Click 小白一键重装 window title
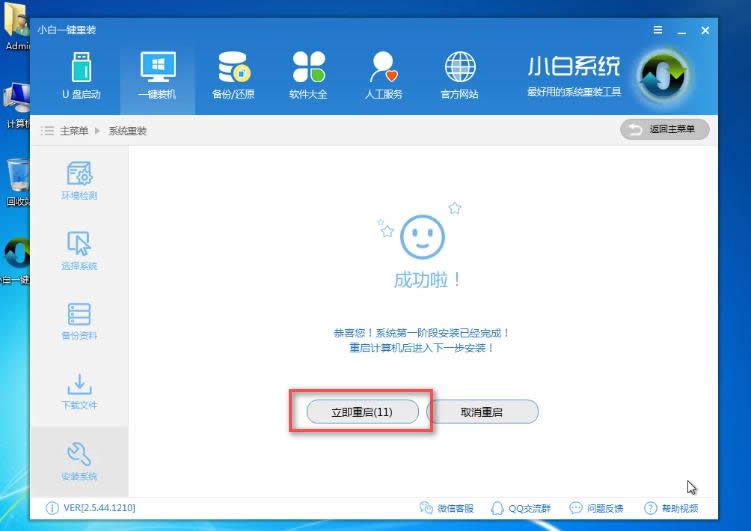Screen dimensions: 751x531 pos(67,30)
